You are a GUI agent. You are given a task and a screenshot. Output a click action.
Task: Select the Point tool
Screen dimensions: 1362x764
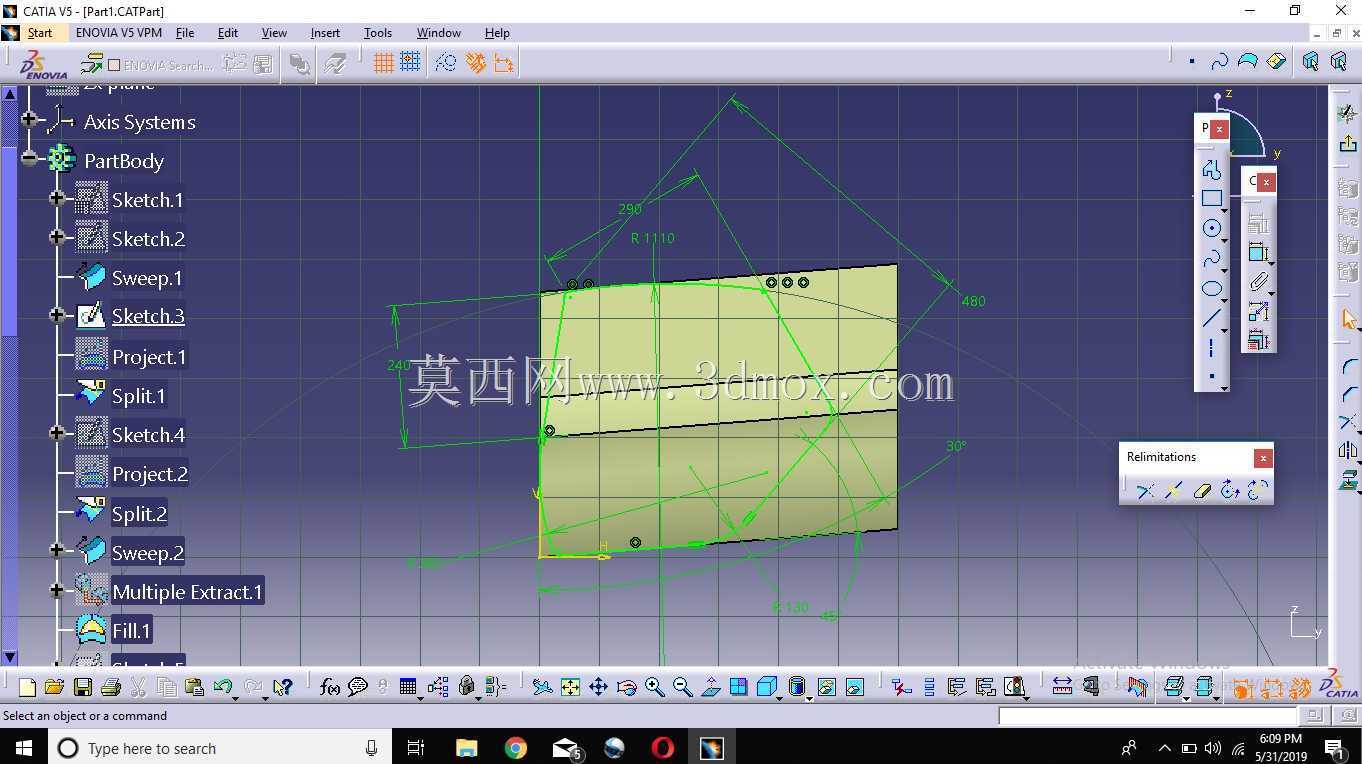point(1211,377)
